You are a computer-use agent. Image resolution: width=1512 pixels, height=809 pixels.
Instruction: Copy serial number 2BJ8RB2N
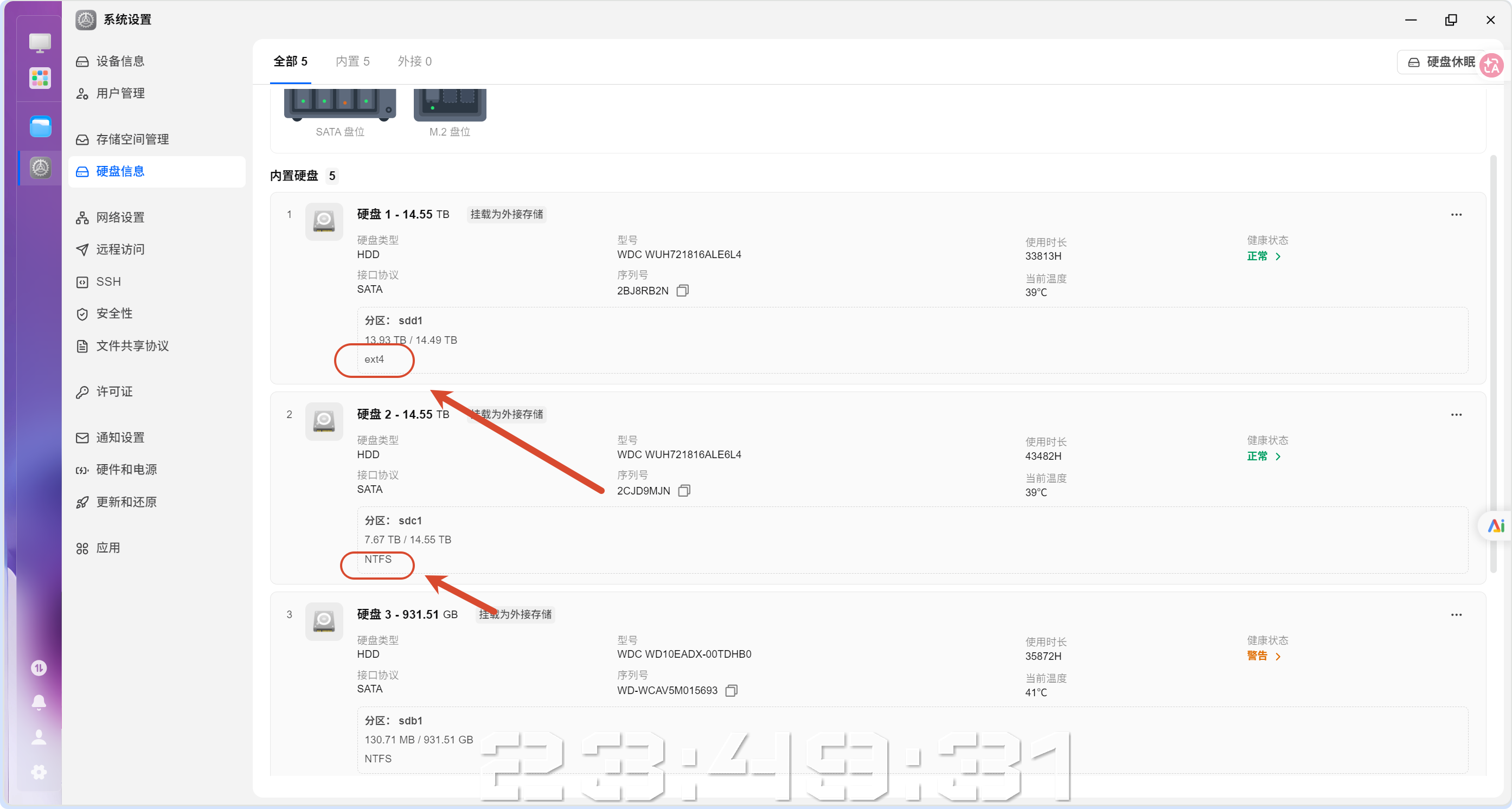[x=682, y=291]
